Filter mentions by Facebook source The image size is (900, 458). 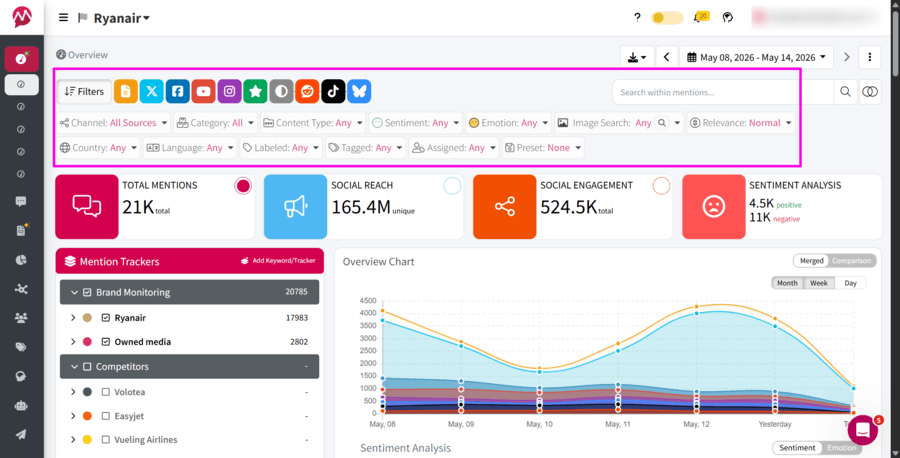point(177,91)
